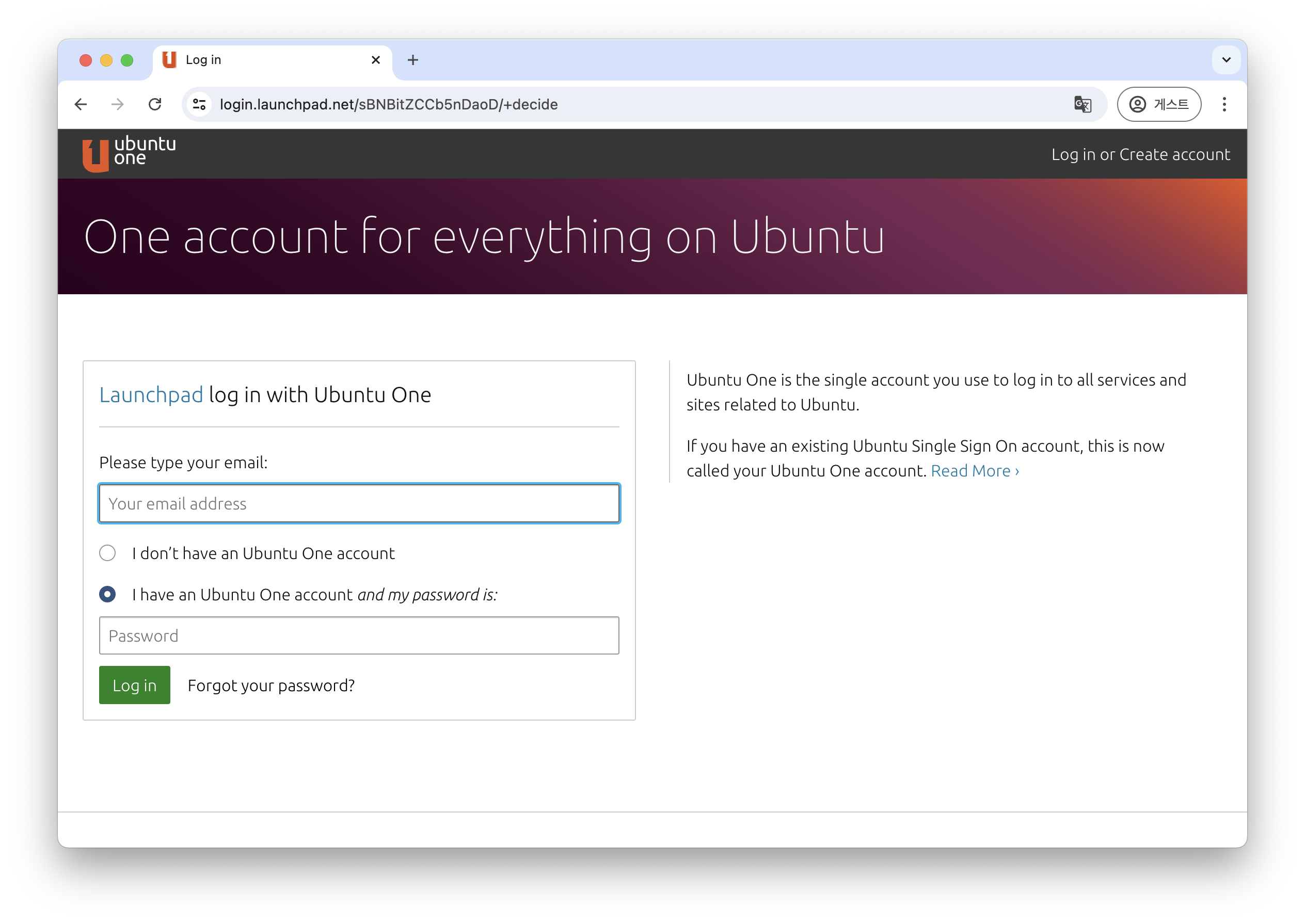The height and width of the screenshot is (924, 1305).
Task: Select I don't have an Ubuntu One account
Action: pos(107,553)
